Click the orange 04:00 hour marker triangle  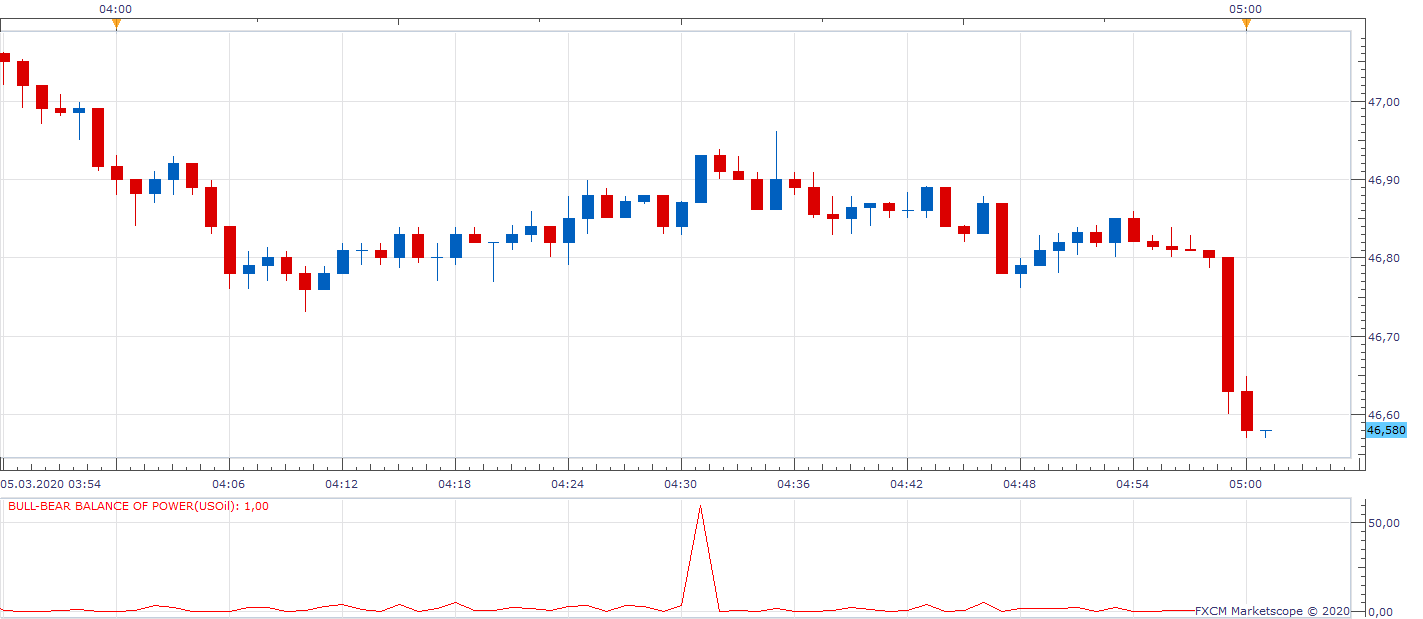coord(116,24)
